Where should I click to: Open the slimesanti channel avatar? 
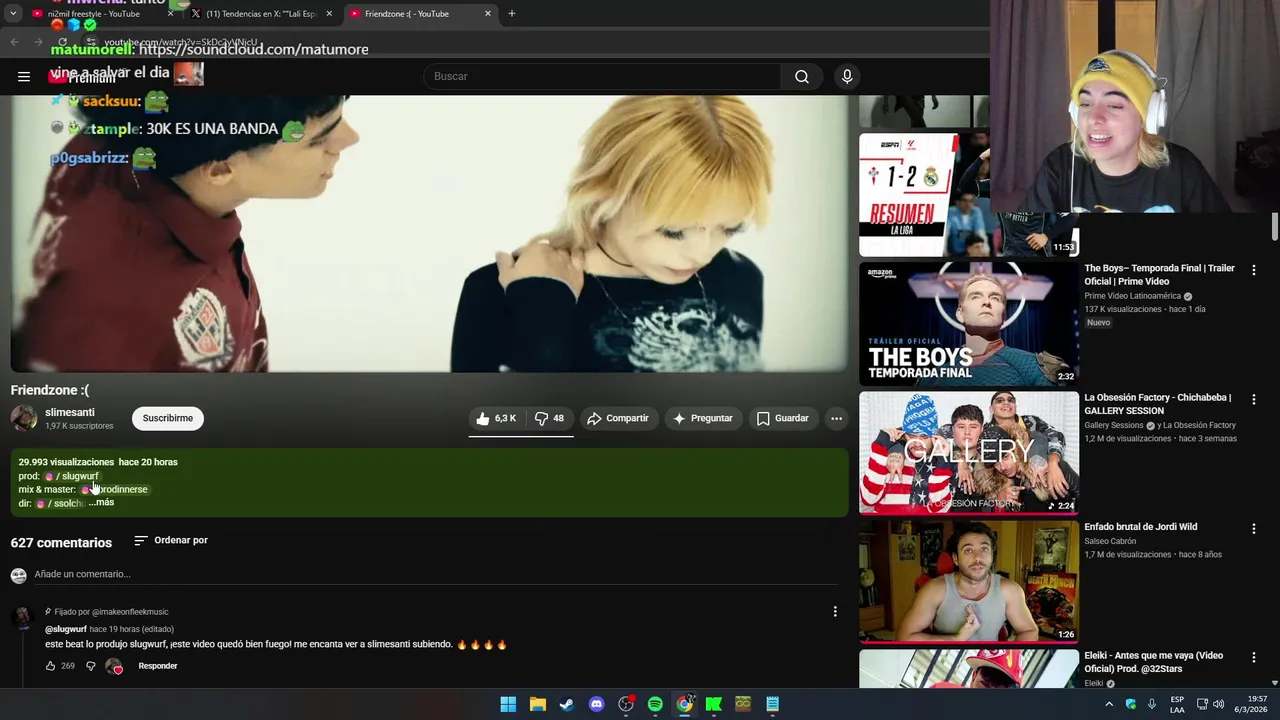(x=24, y=418)
